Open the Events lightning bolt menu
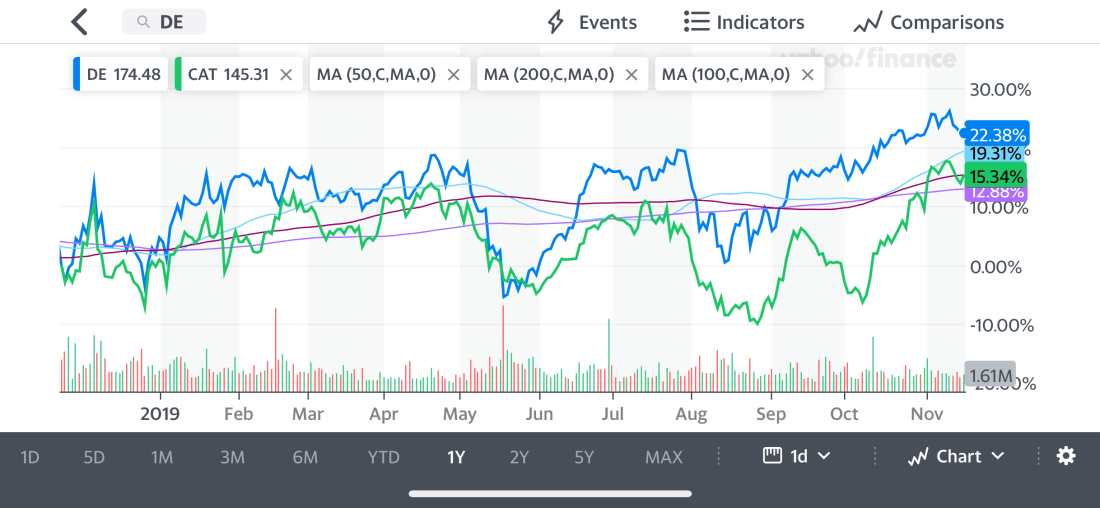 pos(591,22)
